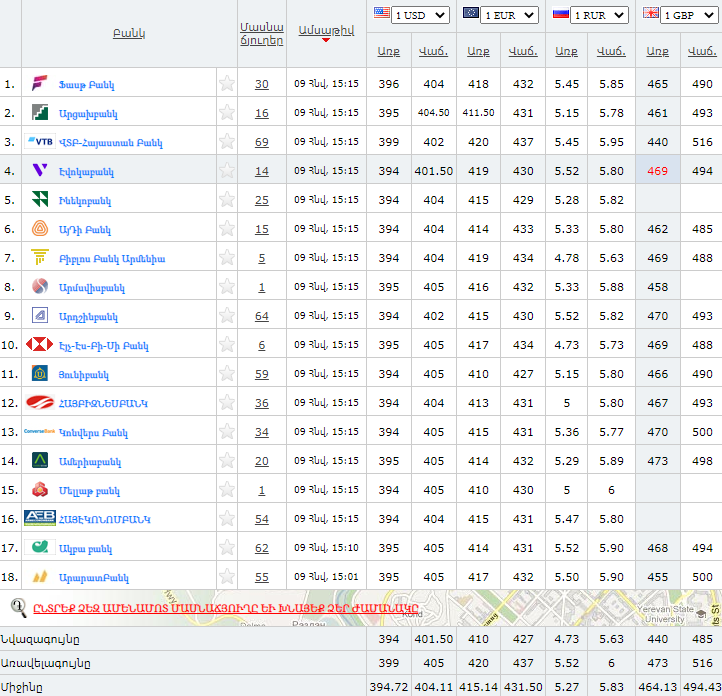Screen dimensions: 722x696
Task: Click the HSBC red hexagon logo
Action: [40, 344]
